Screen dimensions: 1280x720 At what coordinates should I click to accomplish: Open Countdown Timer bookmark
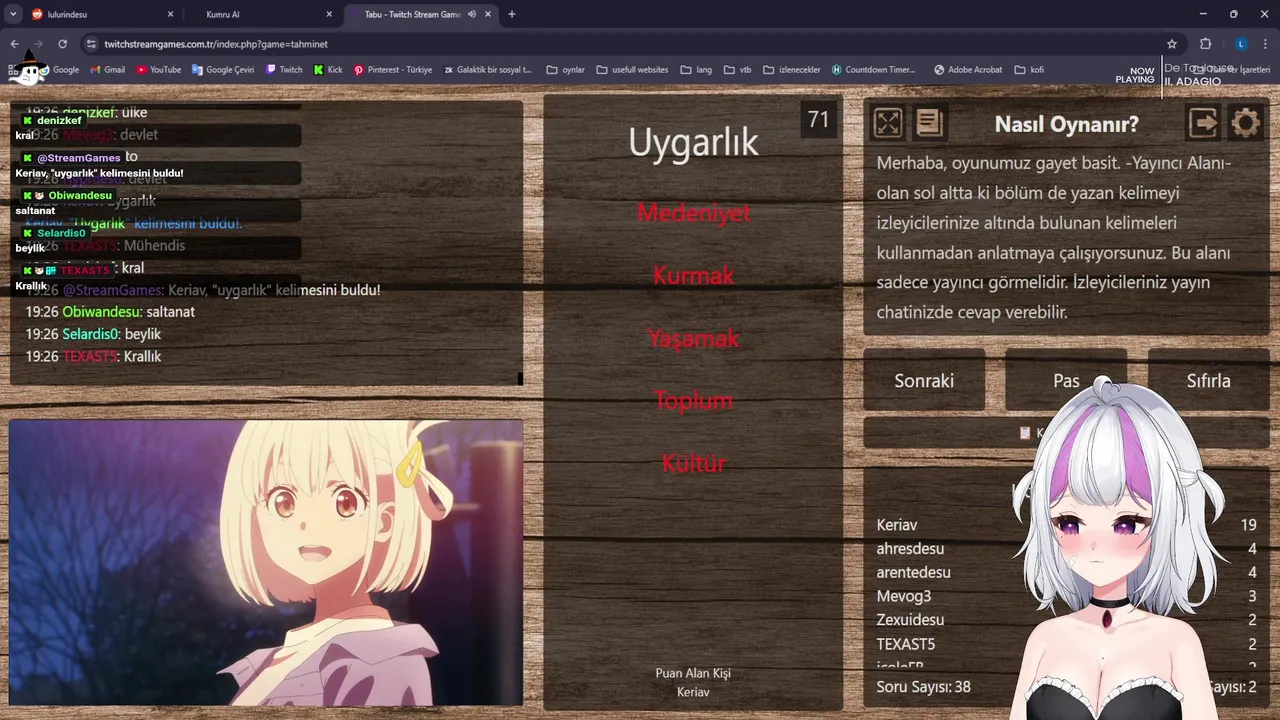coord(874,70)
